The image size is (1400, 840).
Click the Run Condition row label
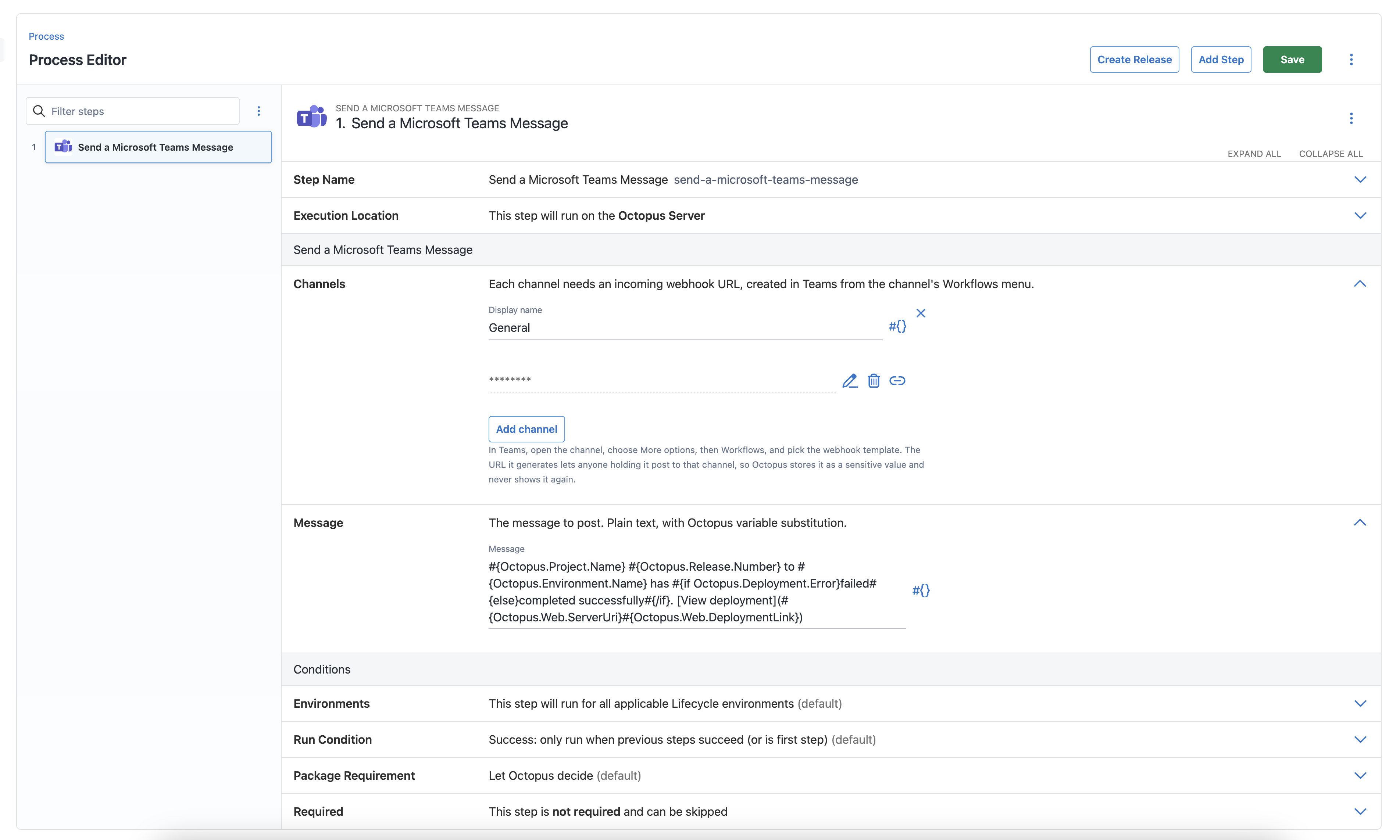tap(332, 740)
